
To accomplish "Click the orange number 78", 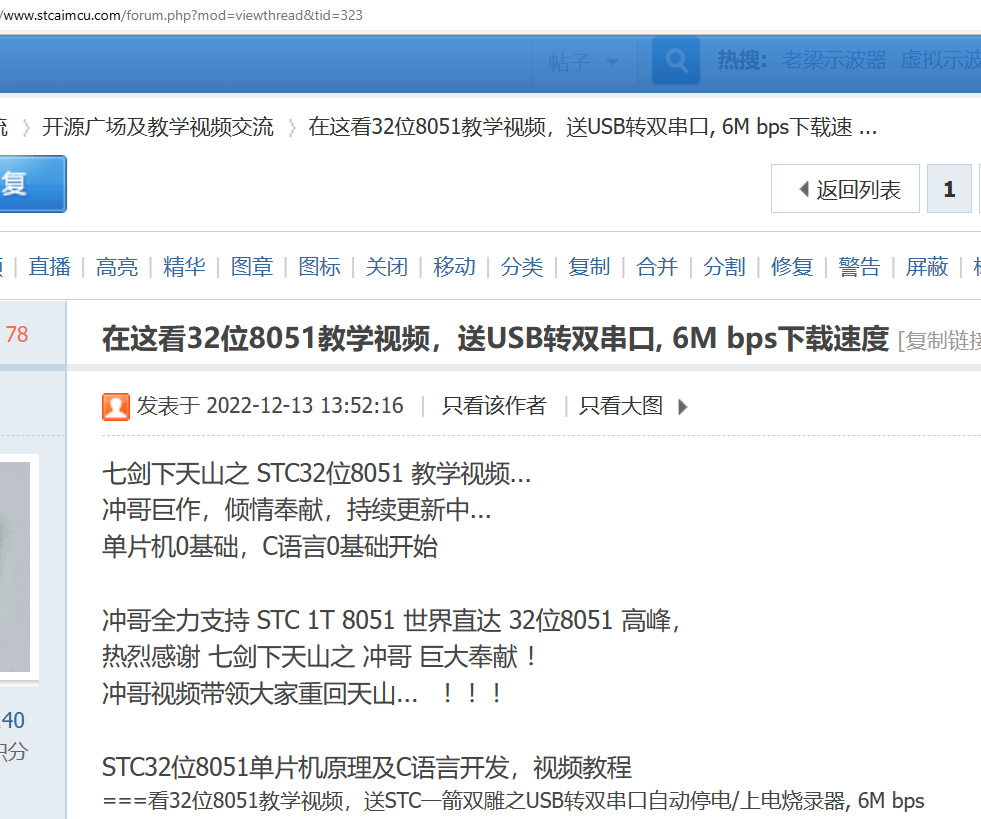I will coord(17,334).
